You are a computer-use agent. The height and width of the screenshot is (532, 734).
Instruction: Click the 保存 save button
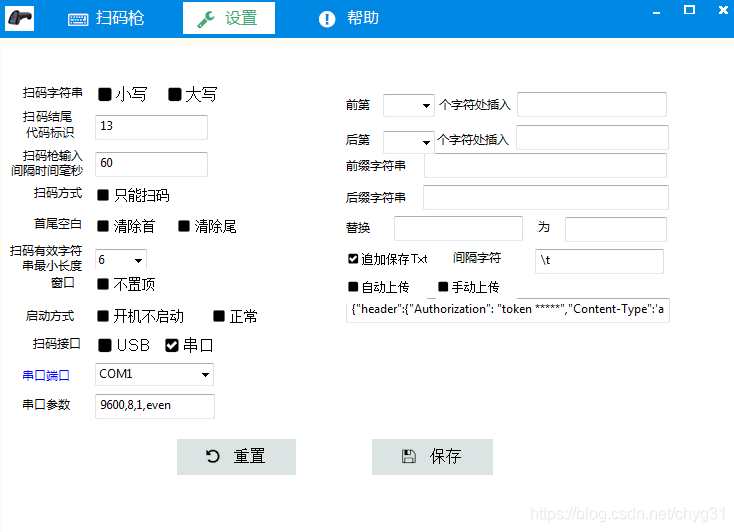[x=432, y=457]
